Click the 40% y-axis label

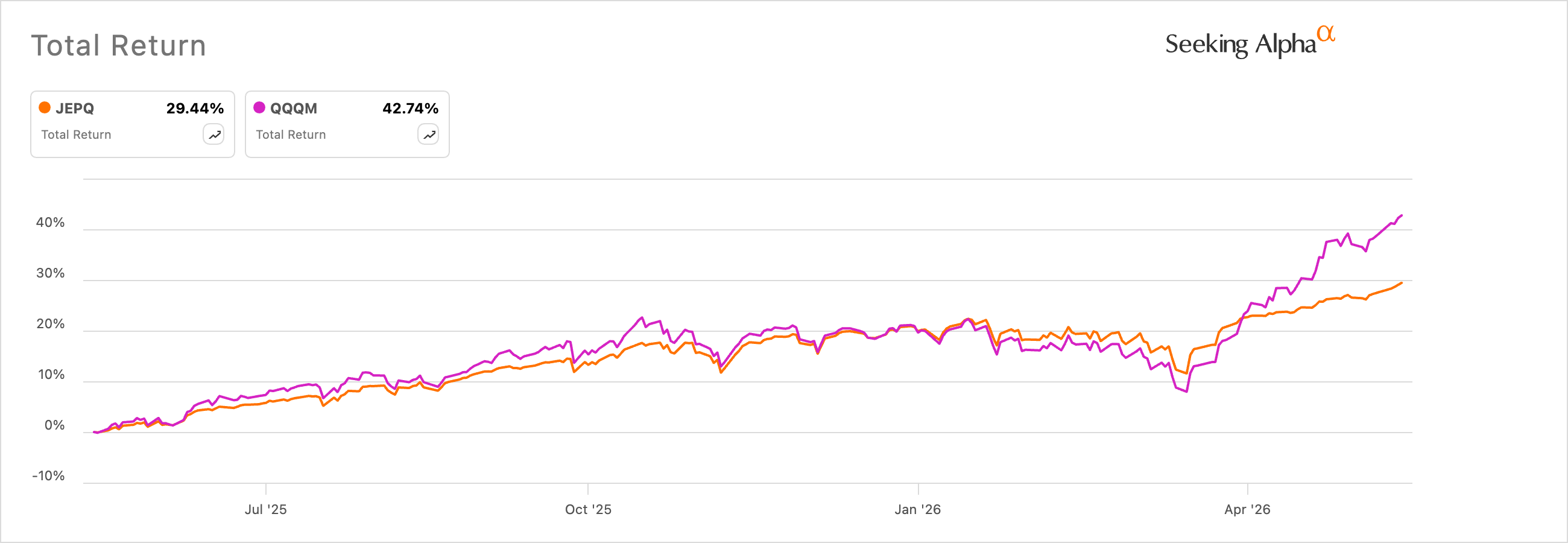50,223
